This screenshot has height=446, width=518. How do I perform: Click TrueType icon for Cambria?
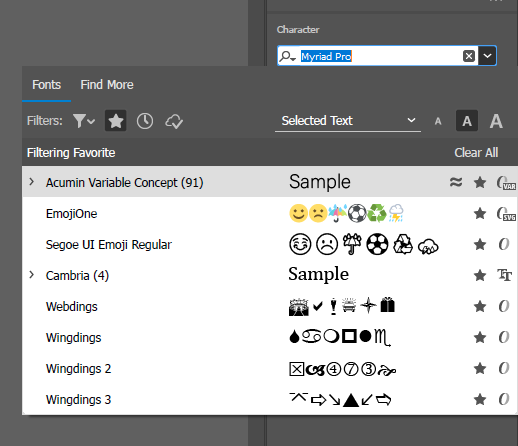504,275
